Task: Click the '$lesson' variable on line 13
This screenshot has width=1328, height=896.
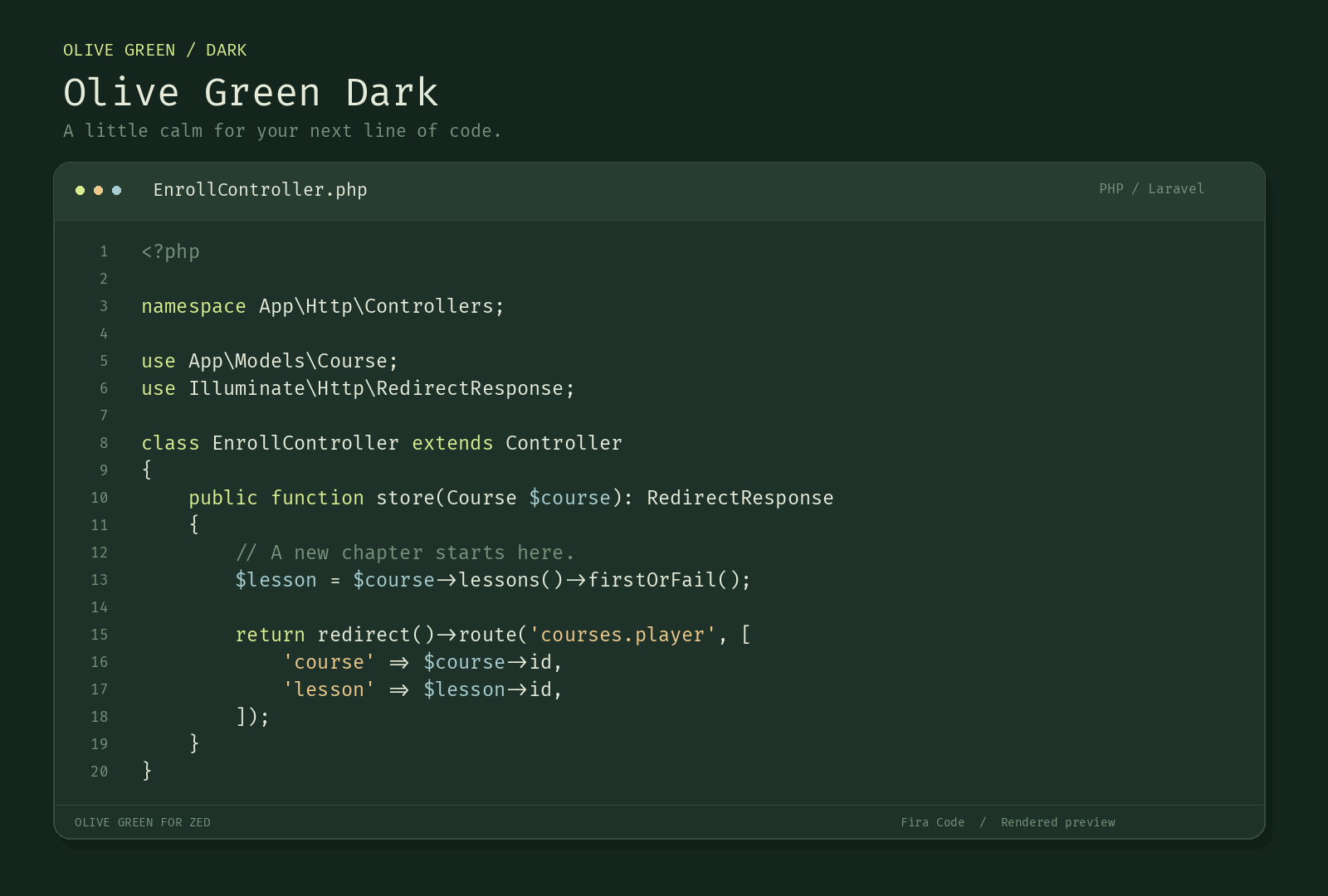Action: pyautogui.click(x=276, y=580)
